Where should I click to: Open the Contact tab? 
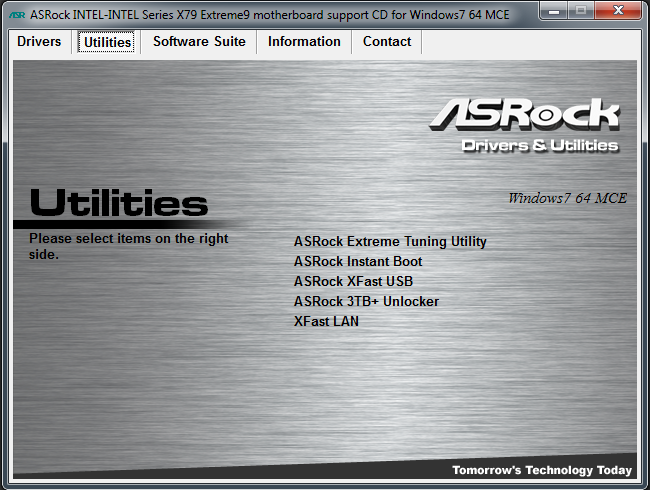pyautogui.click(x=387, y=41)
